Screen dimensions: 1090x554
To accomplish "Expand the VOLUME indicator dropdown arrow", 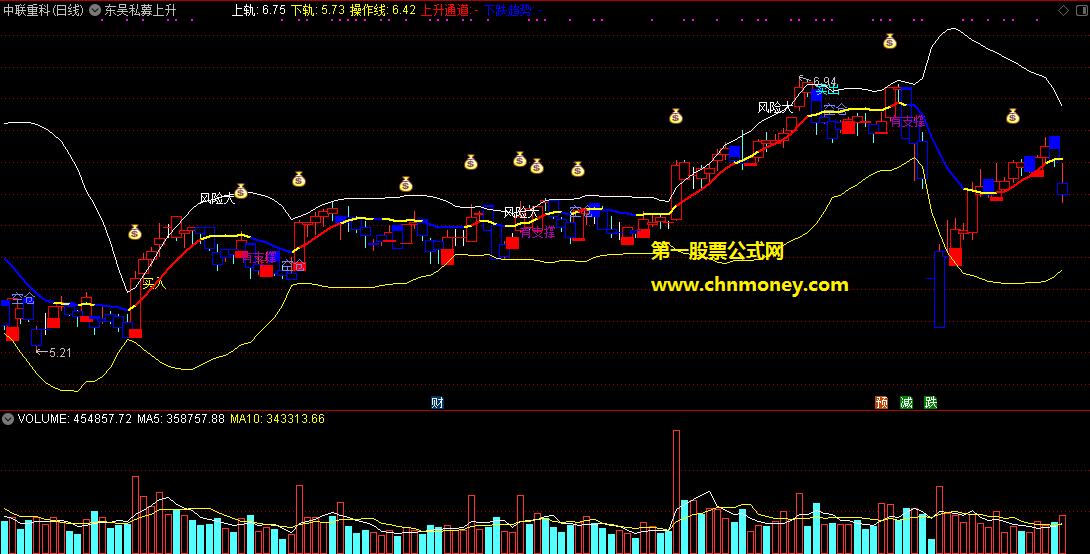I will tap(8, 418).
